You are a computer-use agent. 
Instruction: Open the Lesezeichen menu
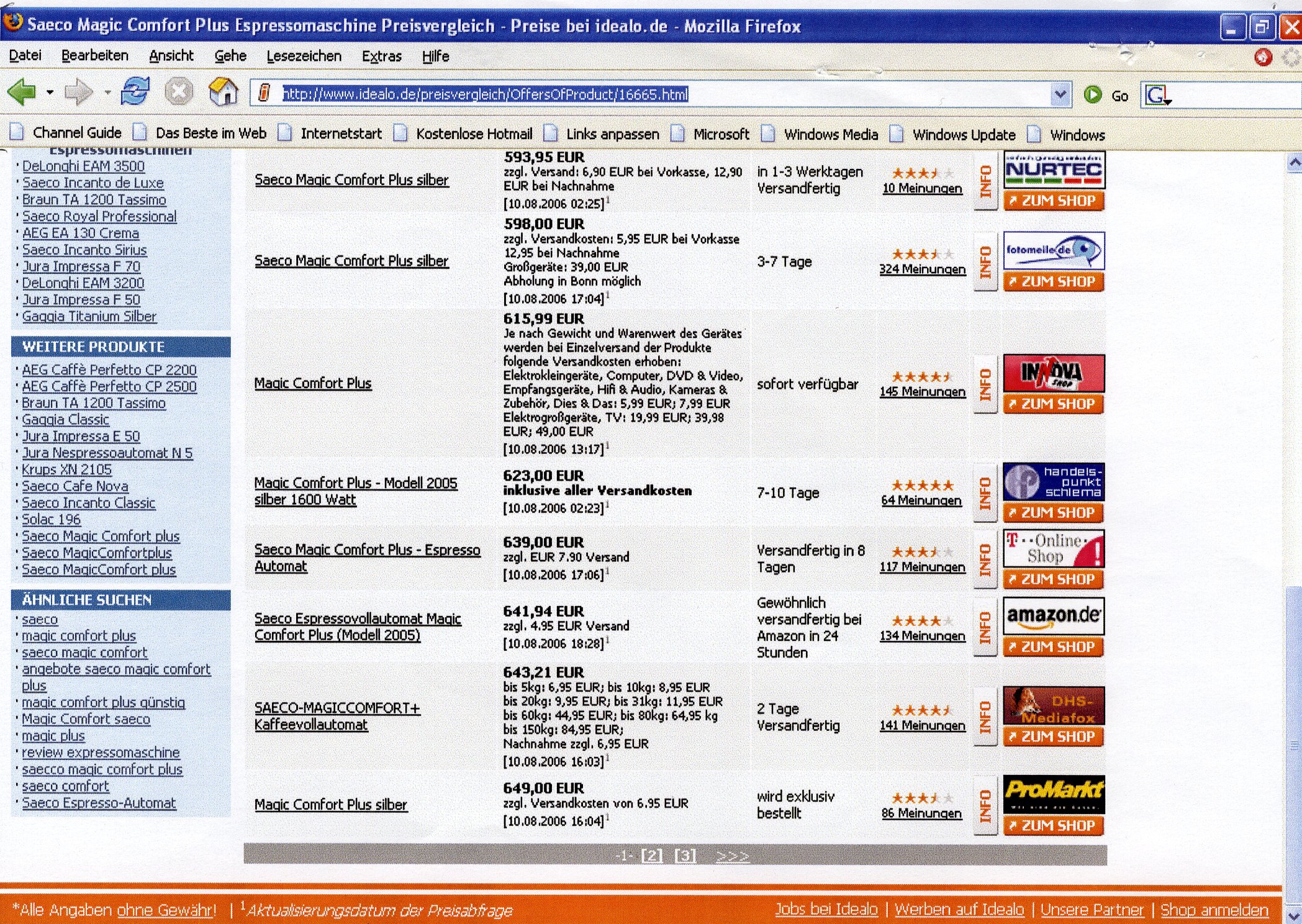click(x=304, y=56)
